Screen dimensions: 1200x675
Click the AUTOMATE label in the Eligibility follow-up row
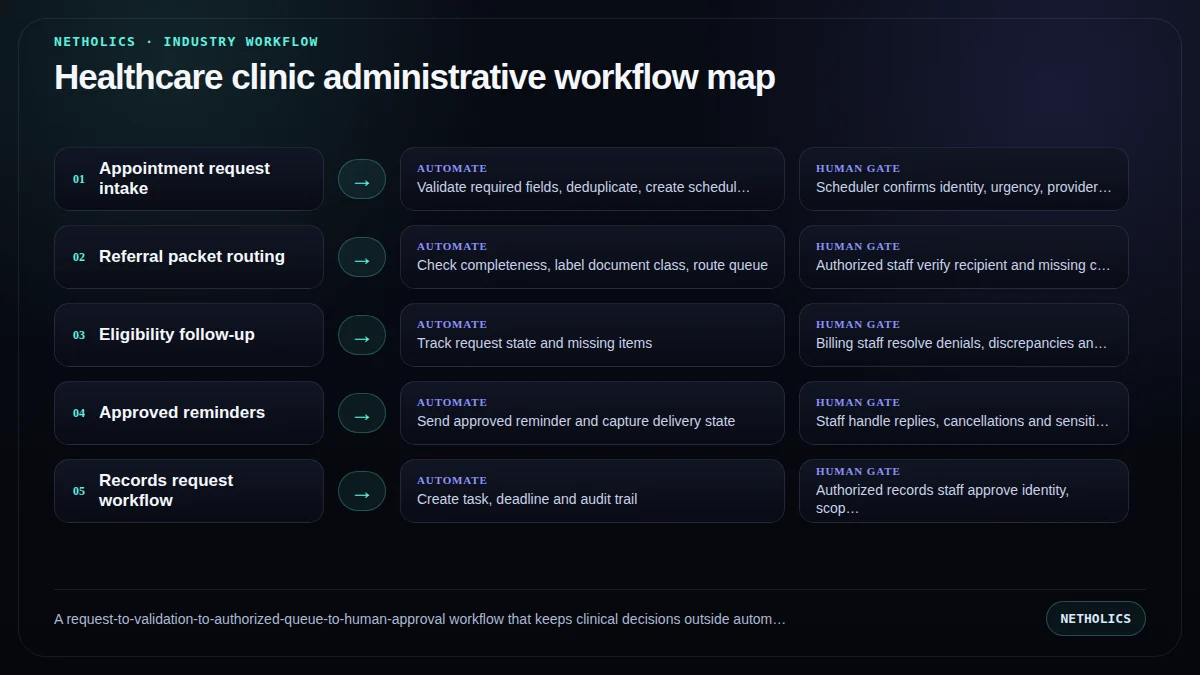click(452, 324)
